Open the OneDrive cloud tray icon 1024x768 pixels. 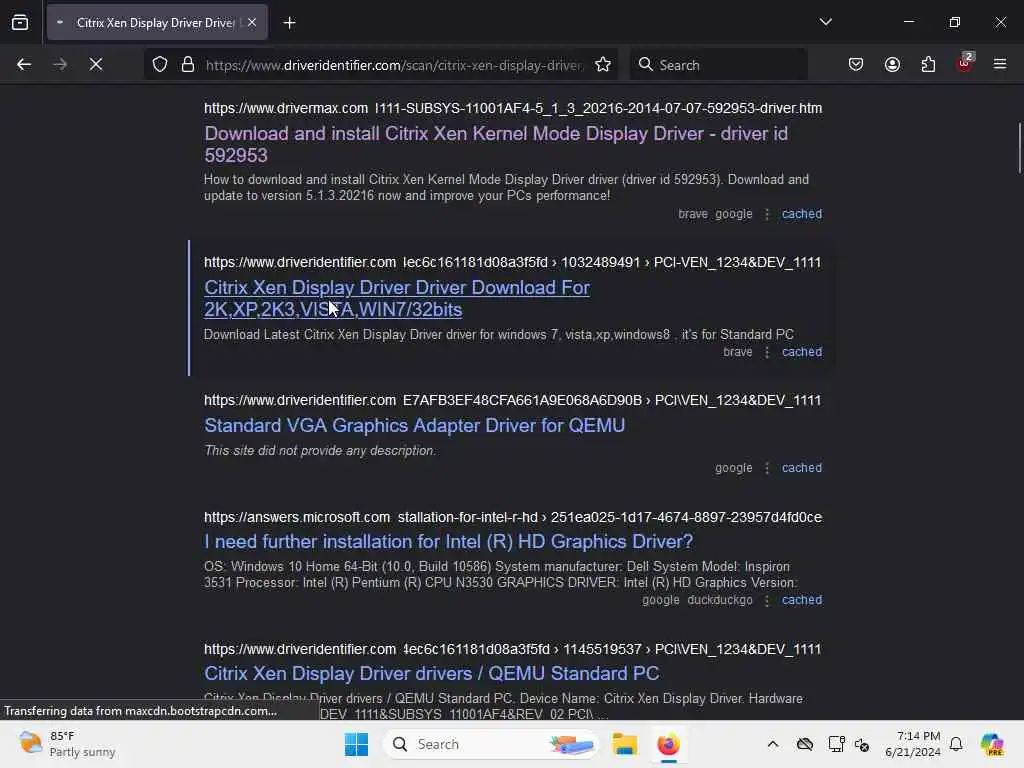pos(805,744)
